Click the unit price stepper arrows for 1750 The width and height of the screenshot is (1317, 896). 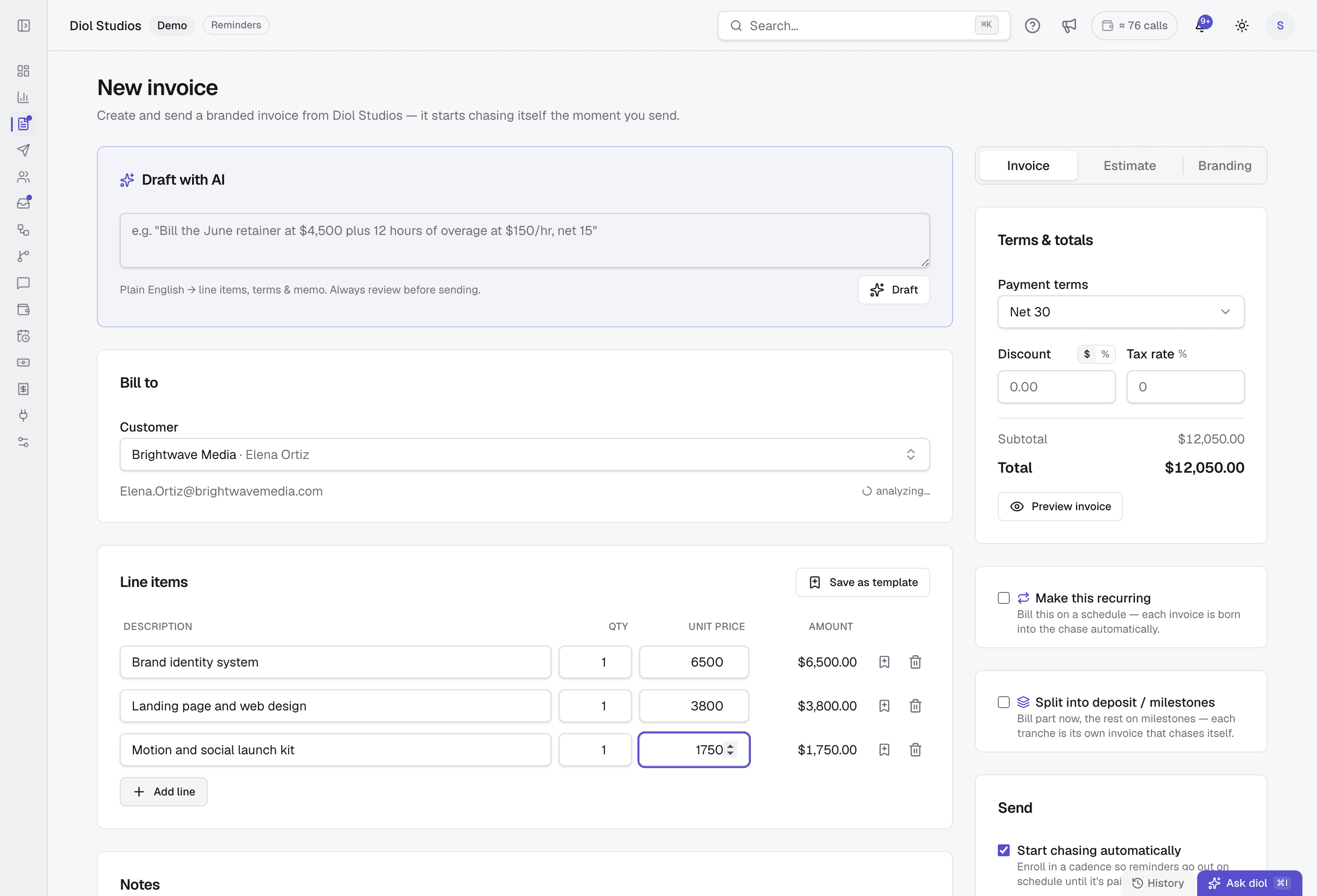[x=730, y=750]
